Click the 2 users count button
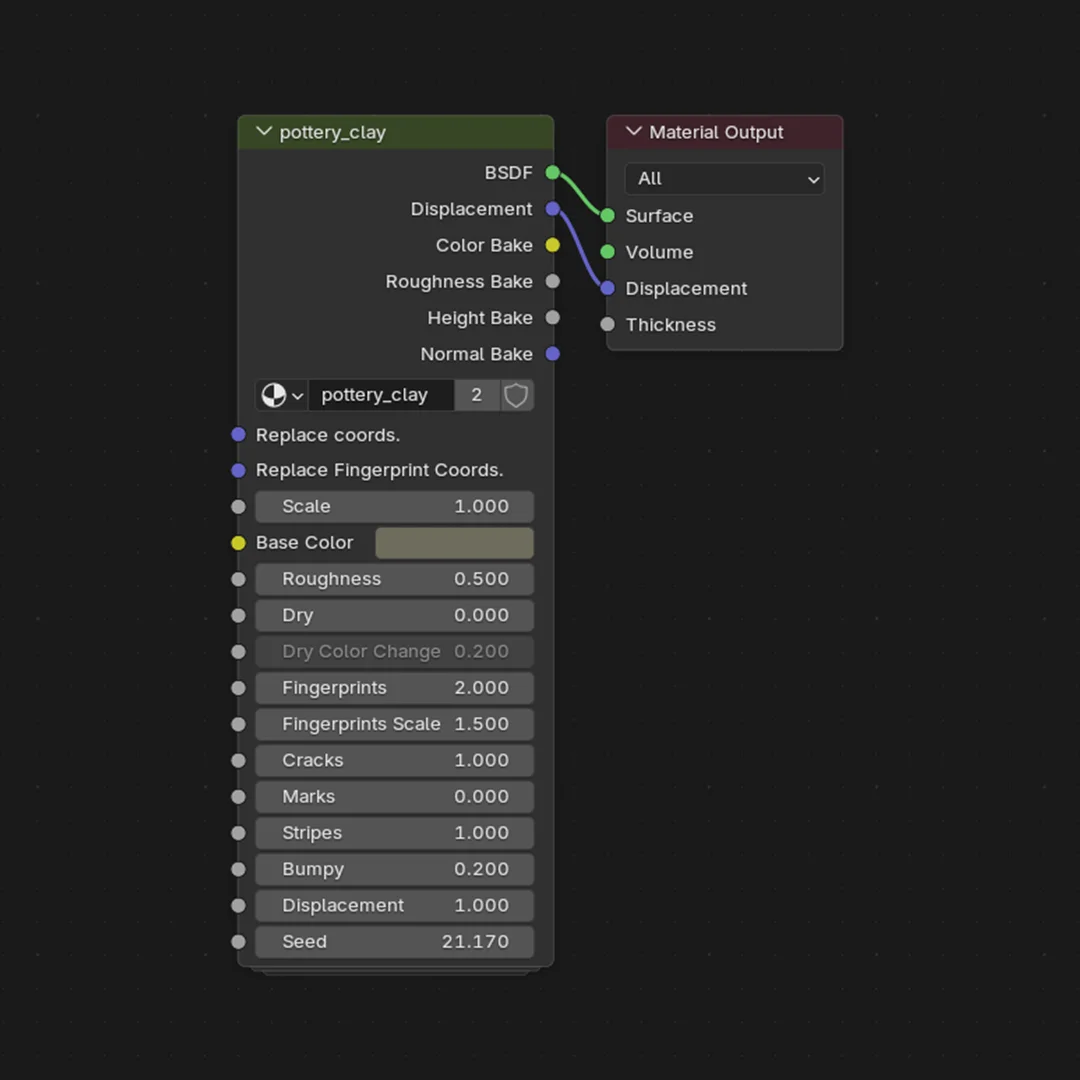The image size is (1080, 1080). [477, 395]
